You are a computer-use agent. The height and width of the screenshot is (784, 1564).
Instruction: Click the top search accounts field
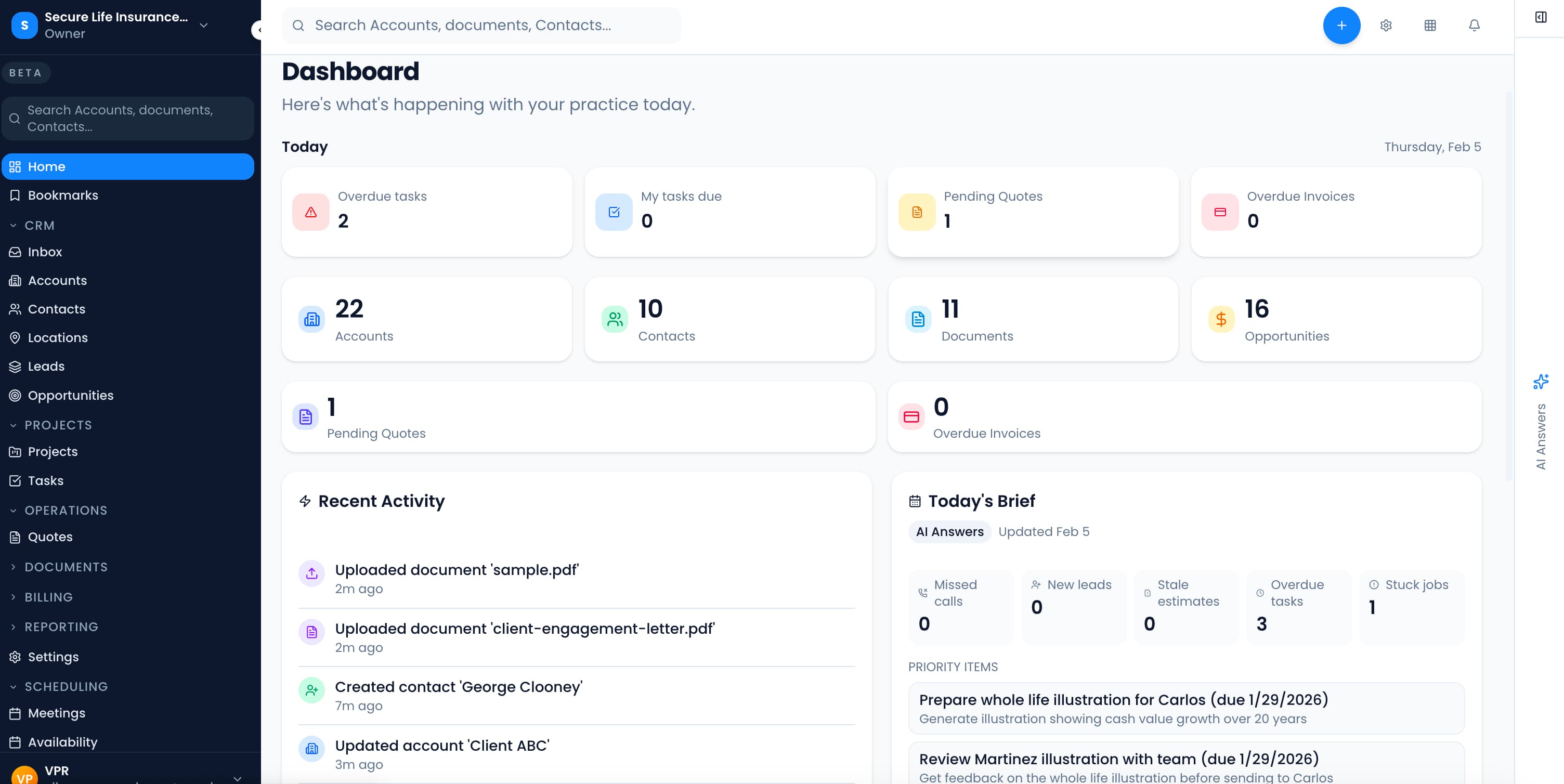[481, 25]
